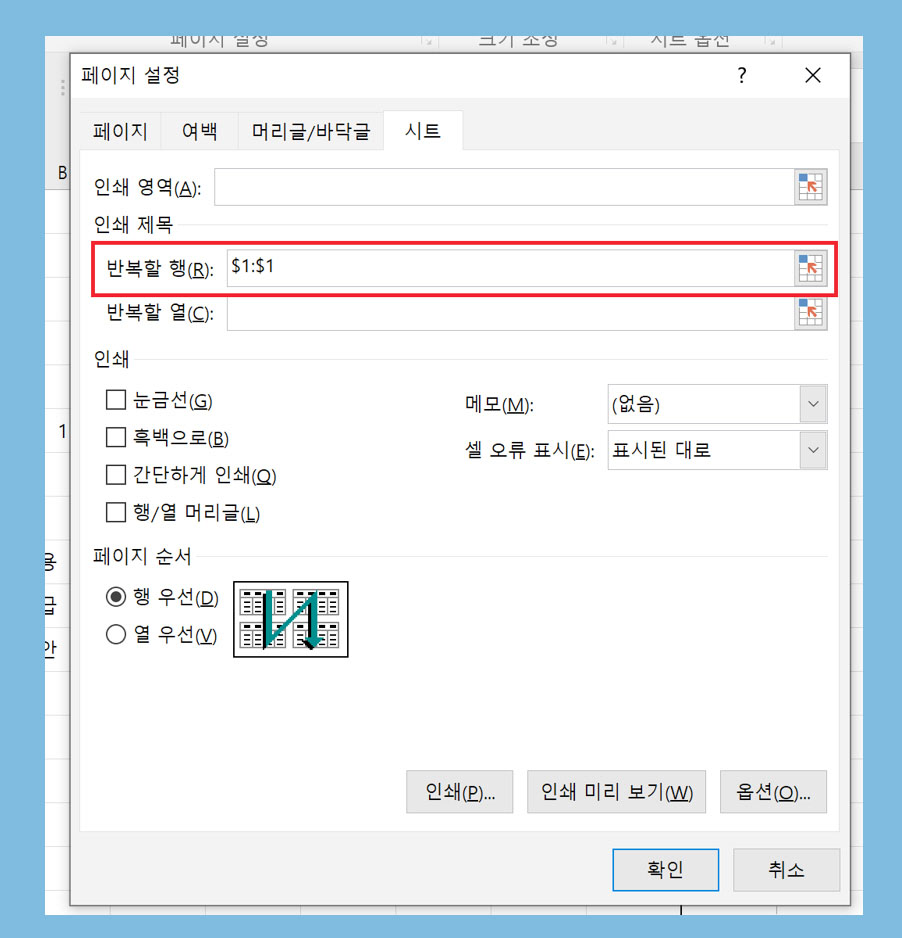Click the page order preview diagram
Image resolution: width=902 pixels, height=938 pixels.
291,619
